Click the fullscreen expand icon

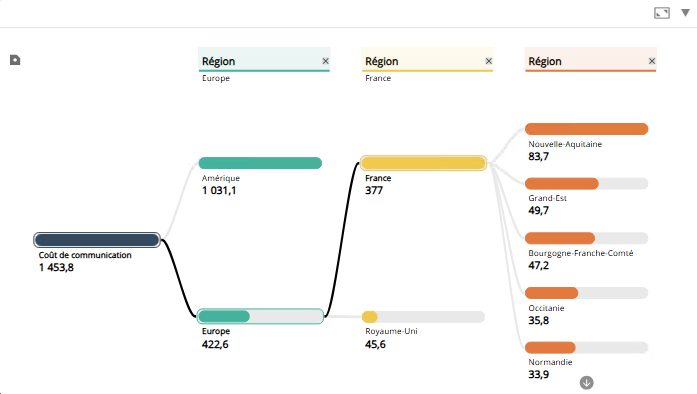[x=662, y=13]
